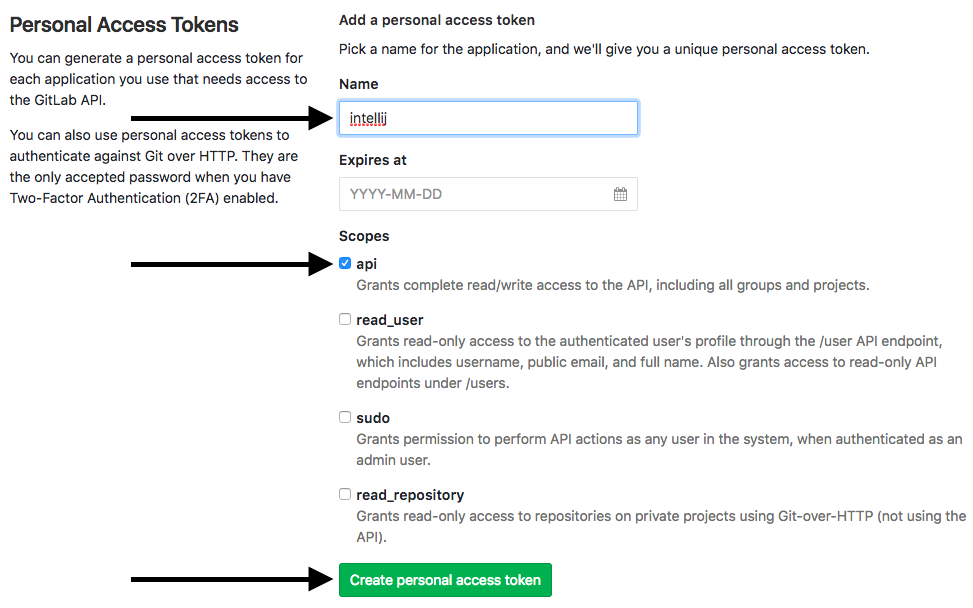This screenshot has width=973, height=608.
Task: Click the Expires at YYYY-MM-DD field
Action: (x=475, y=194)
